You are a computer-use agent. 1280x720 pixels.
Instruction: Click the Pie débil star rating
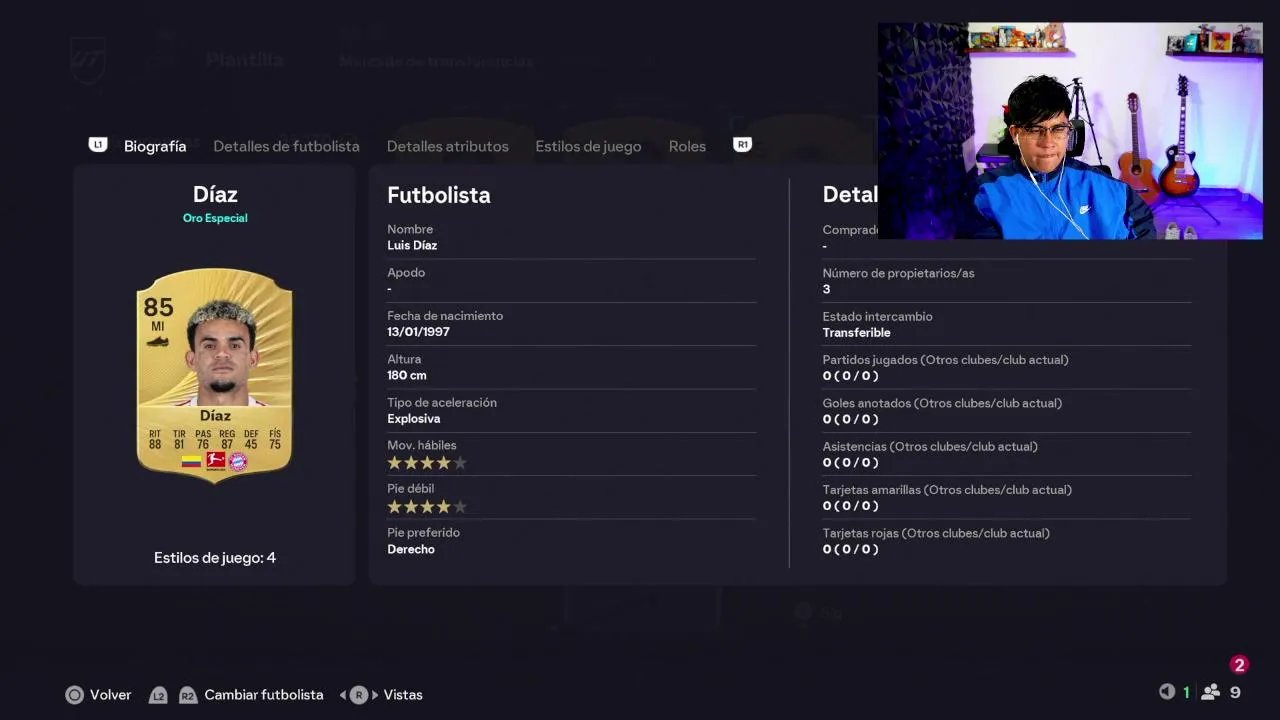click(427, 507)
